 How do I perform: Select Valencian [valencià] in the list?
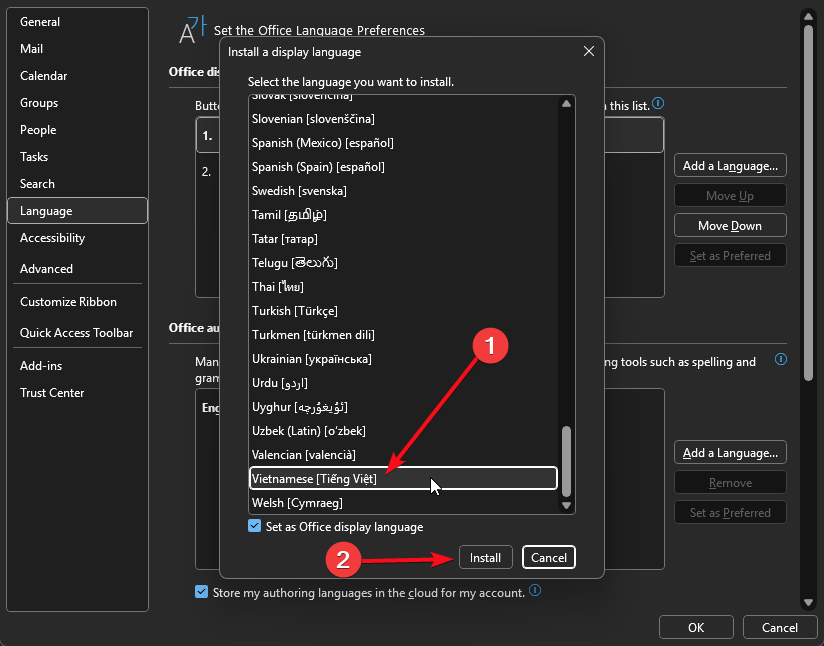(x=403, y=455)
